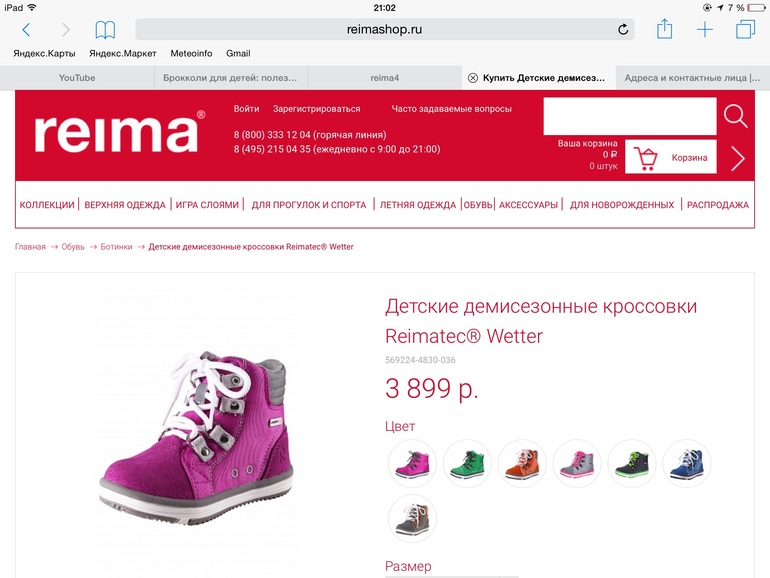This screenshot has height=578, width=770.
Task: Open the shopping cart Корзина button
Action: (671, 157)
